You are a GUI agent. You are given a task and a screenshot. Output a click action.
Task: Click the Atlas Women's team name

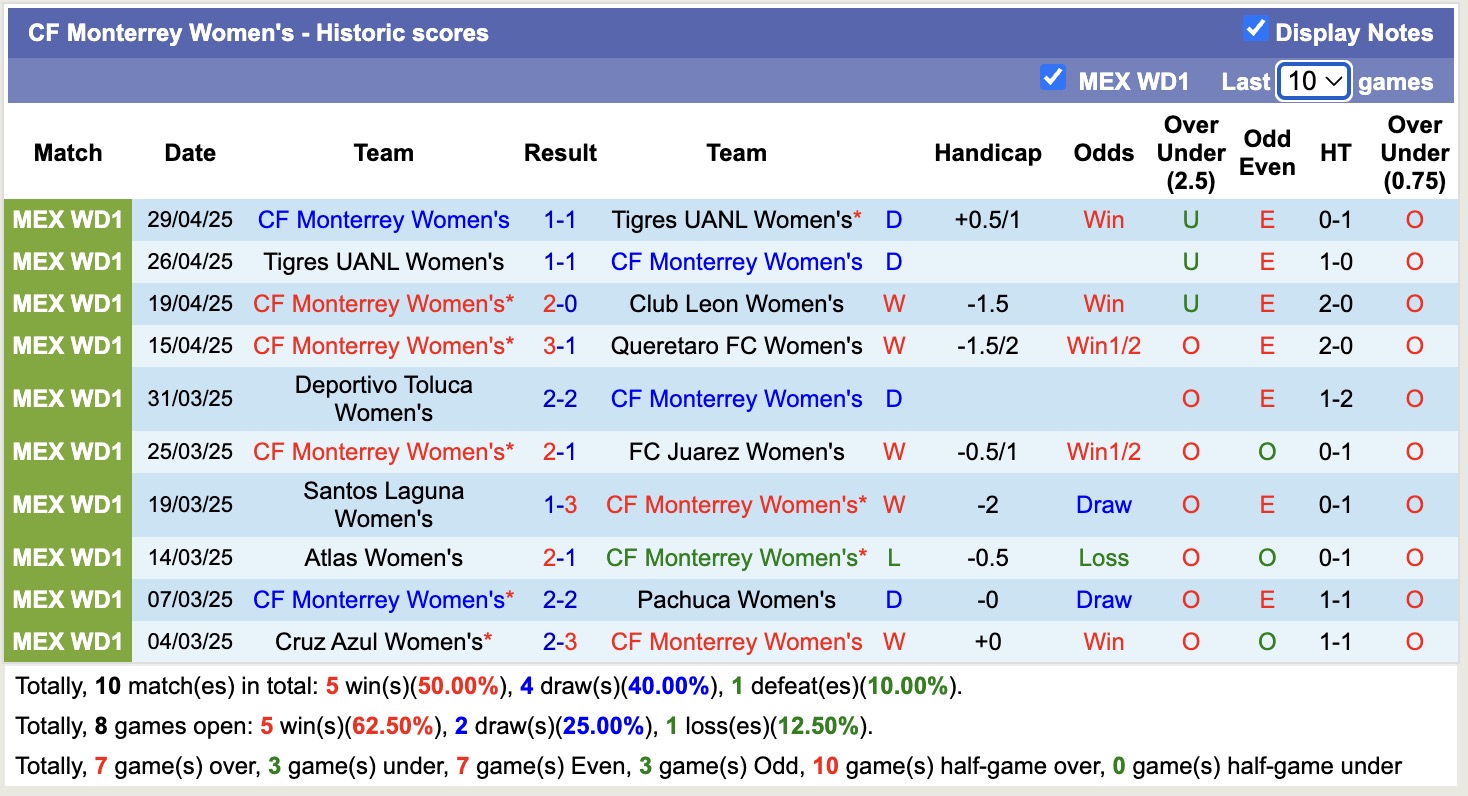click(383, 558)
